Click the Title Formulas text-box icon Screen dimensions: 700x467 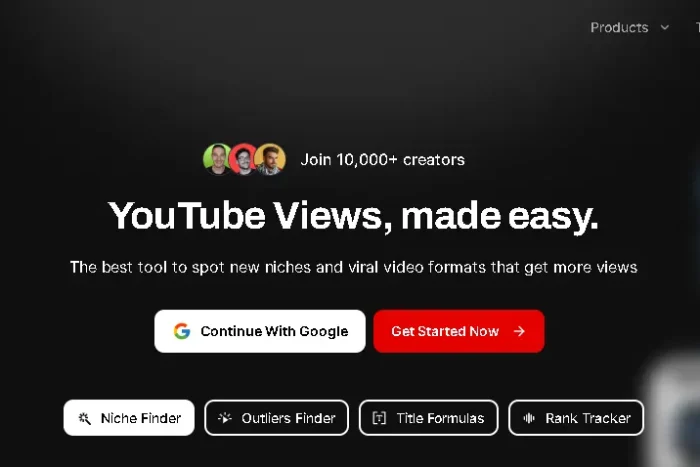(x=379, y=418)
